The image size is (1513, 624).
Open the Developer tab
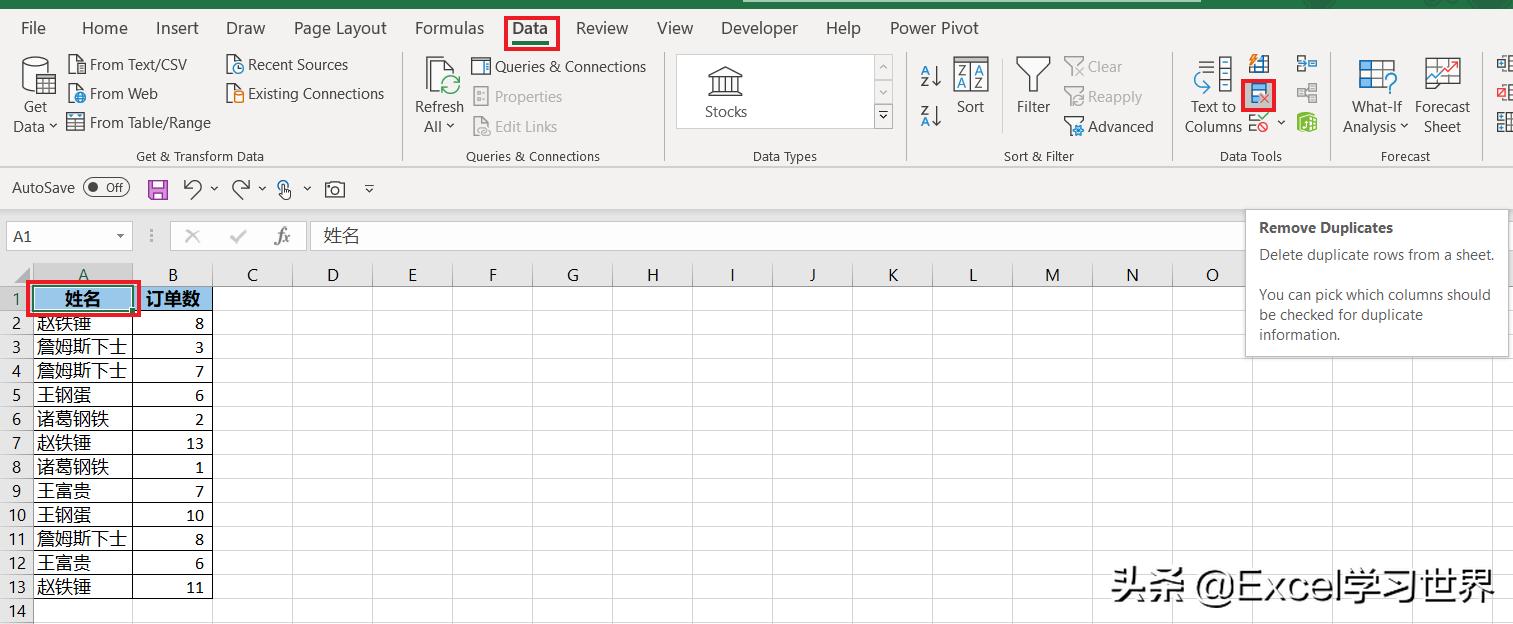click(x=759, y=28)
